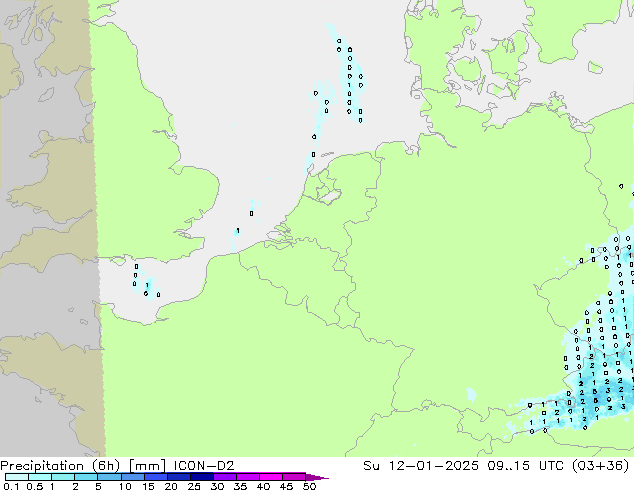Click the '0.5' legend scale value
The height and width of the screenshot is (490, 634).
point(35,486)
